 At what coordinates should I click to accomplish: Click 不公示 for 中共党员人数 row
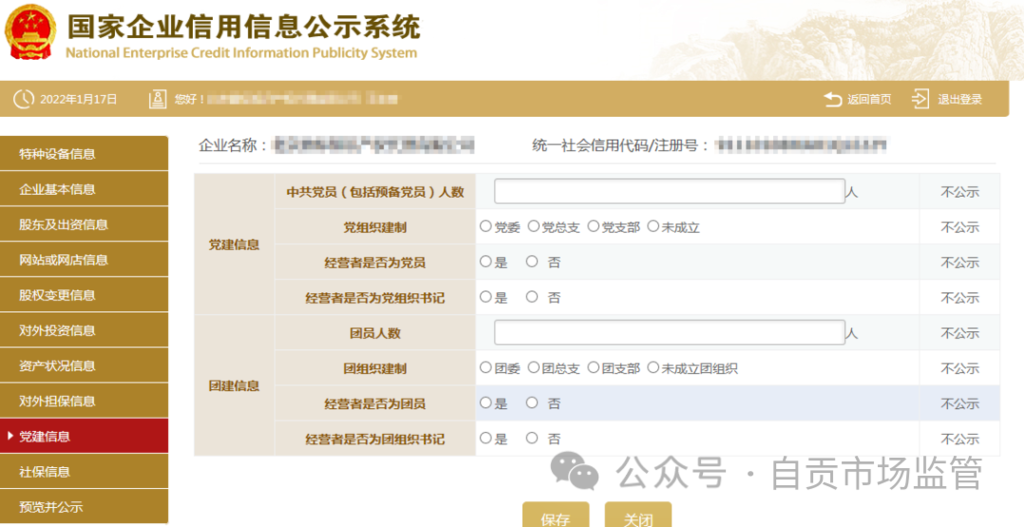959,192
